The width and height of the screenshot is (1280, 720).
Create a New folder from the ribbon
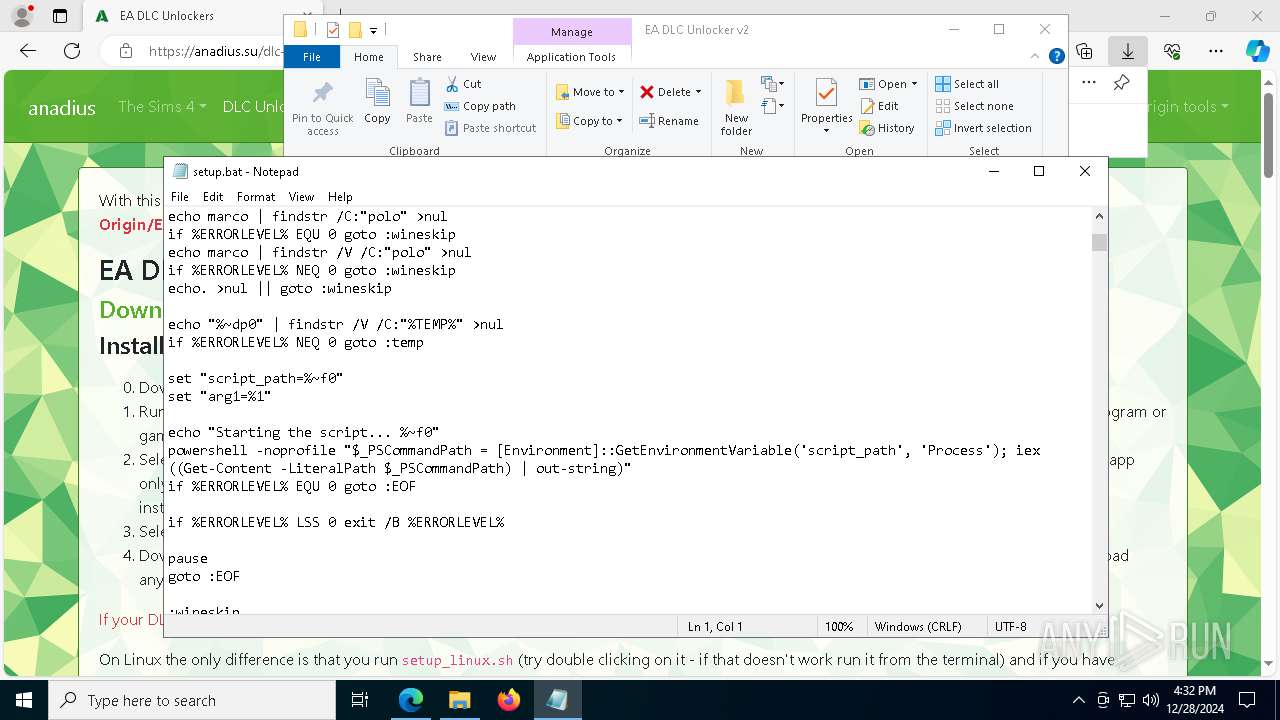736,108
